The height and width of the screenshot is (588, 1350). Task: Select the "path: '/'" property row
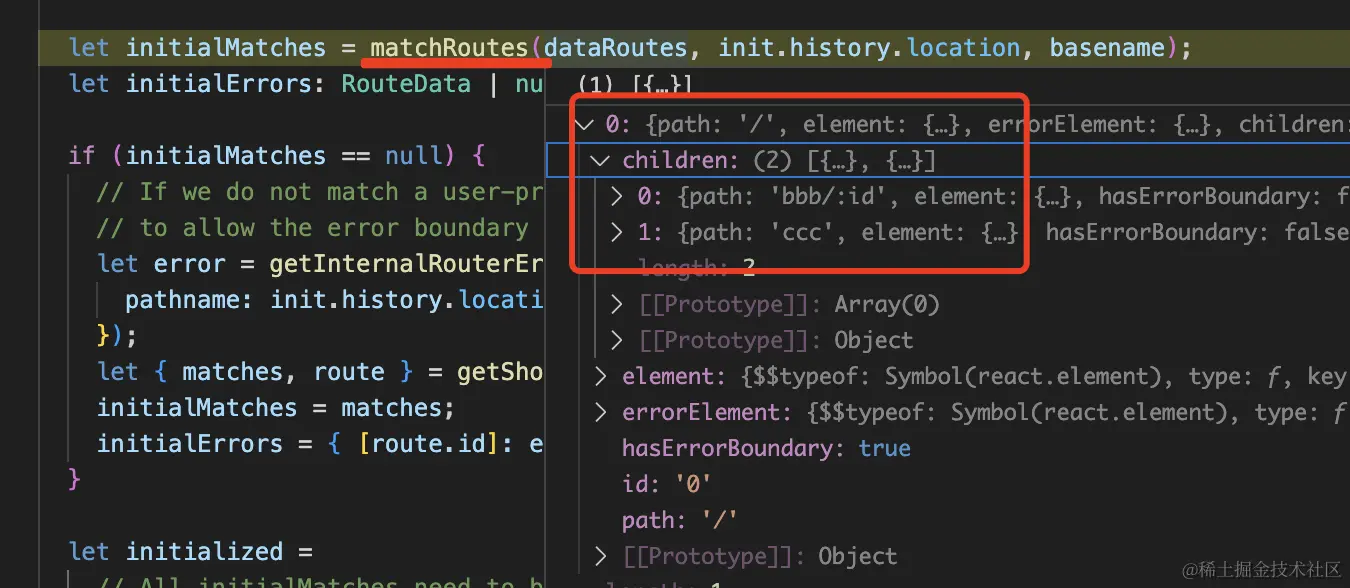tap(679, 521)
